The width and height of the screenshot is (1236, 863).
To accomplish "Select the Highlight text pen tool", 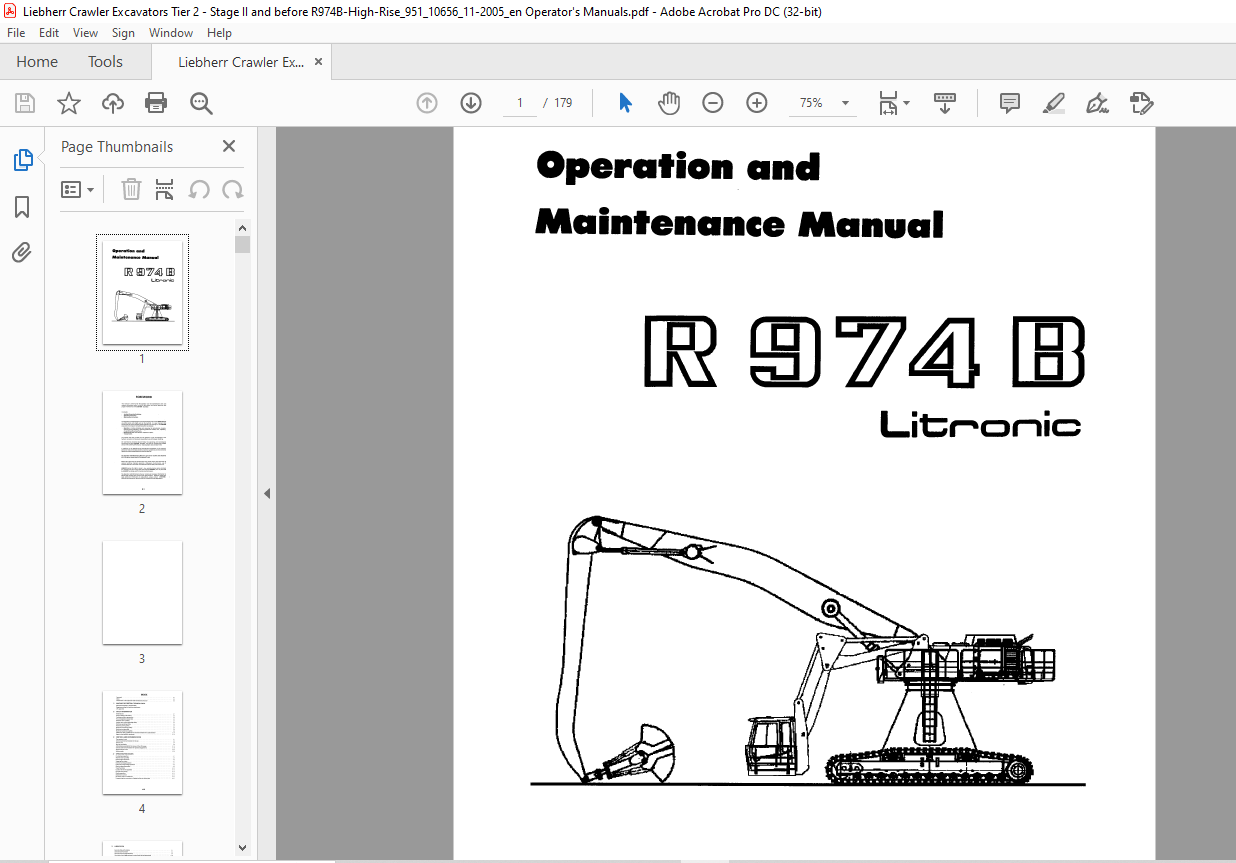I will pyautogui.click(x=1054, y=103).
